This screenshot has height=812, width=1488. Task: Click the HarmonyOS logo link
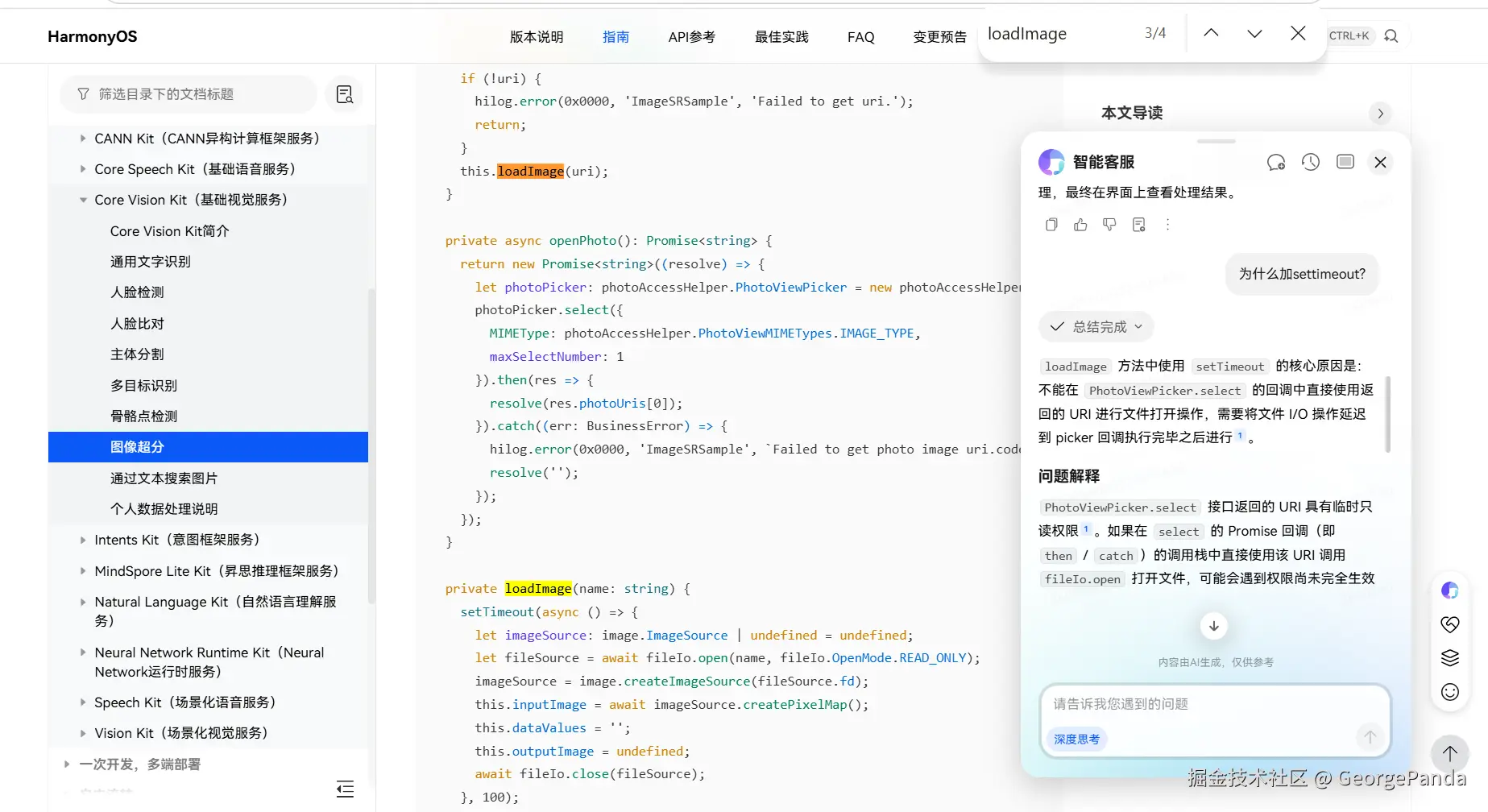(93, 36)
